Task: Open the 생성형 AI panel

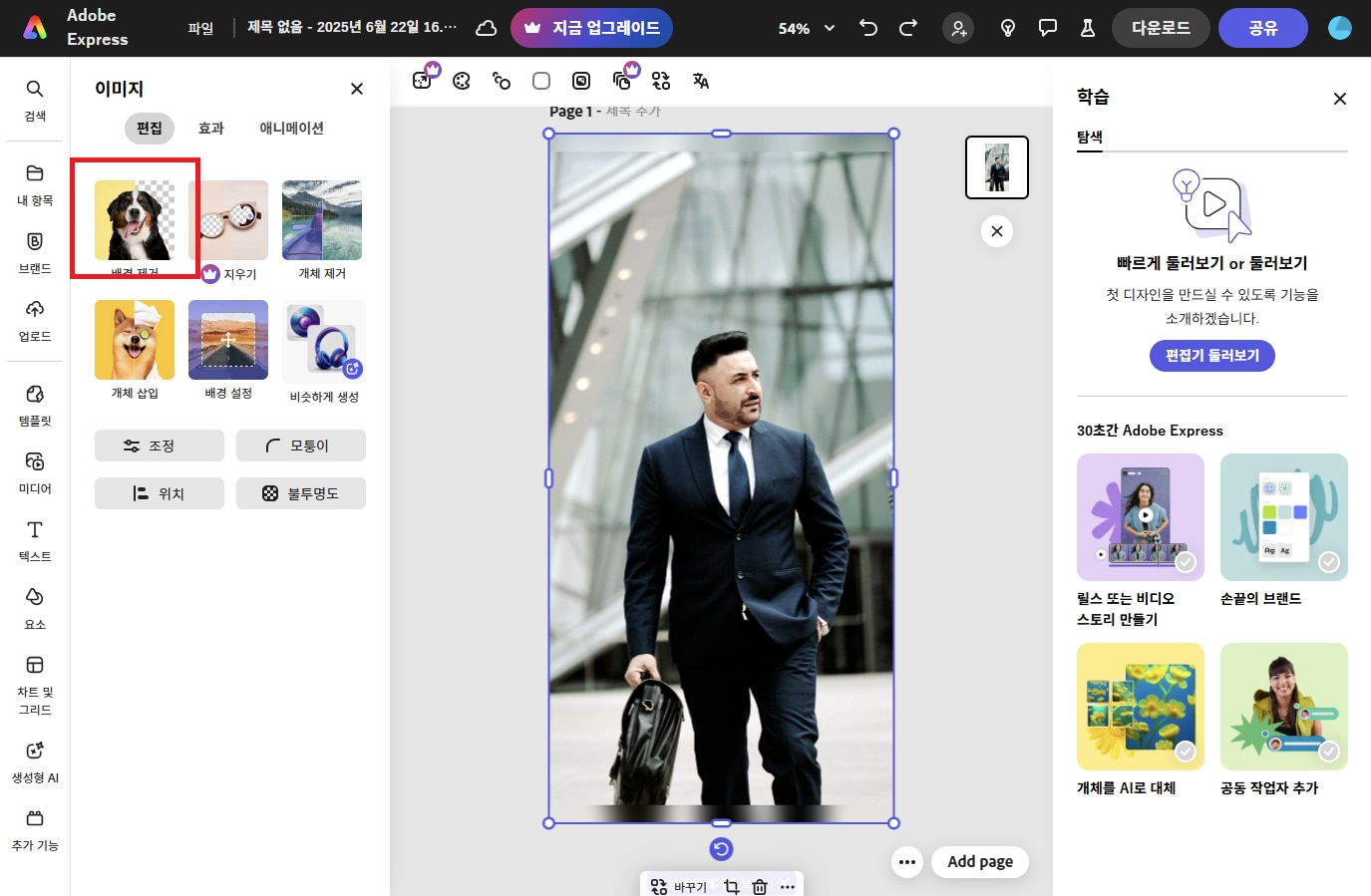Action: click(35, 762)
